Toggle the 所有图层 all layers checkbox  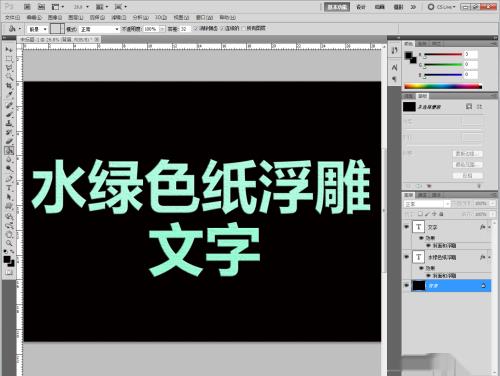(x=244, y=29)
